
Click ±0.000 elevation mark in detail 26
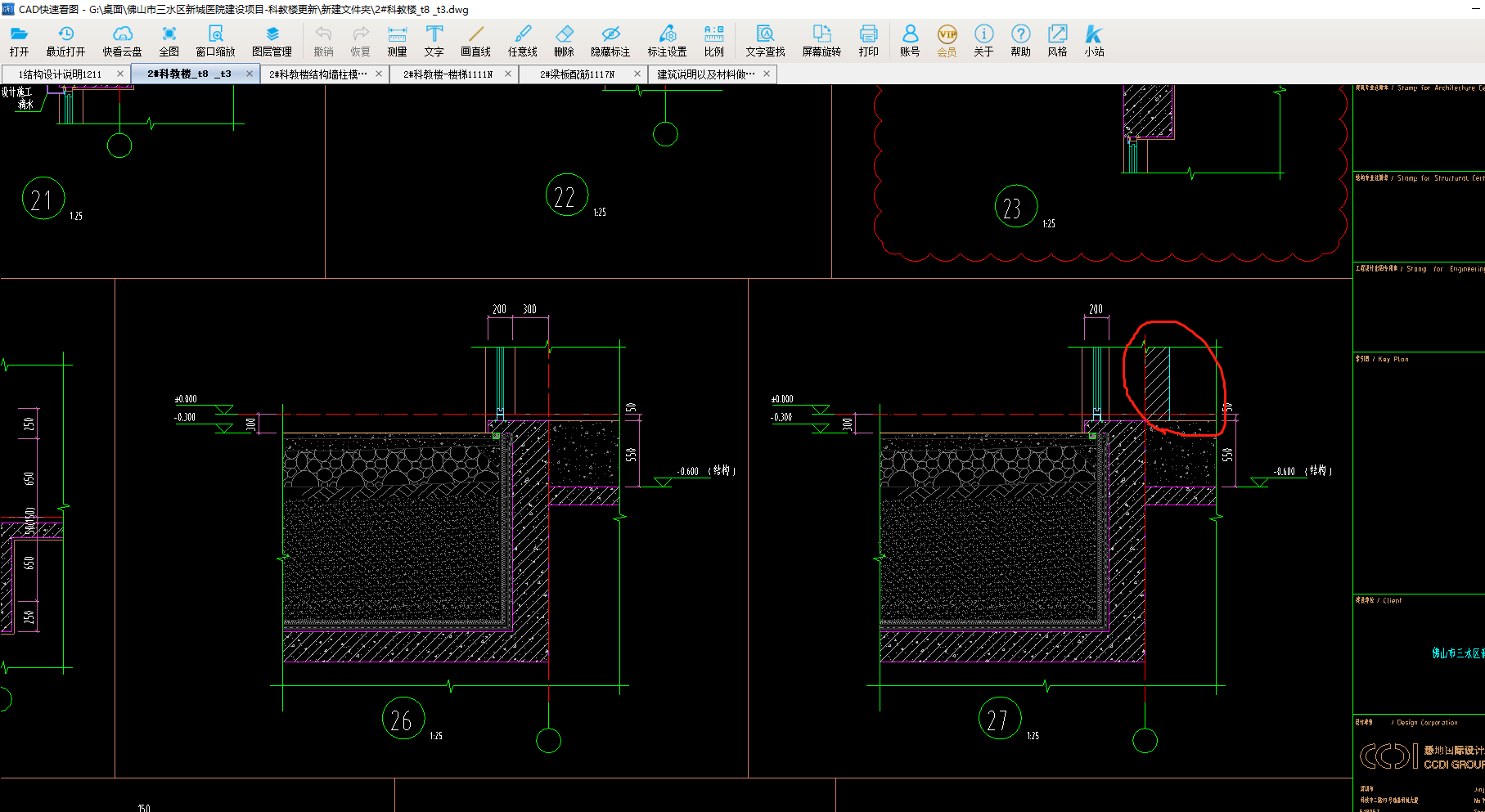(x=186, y=399)
